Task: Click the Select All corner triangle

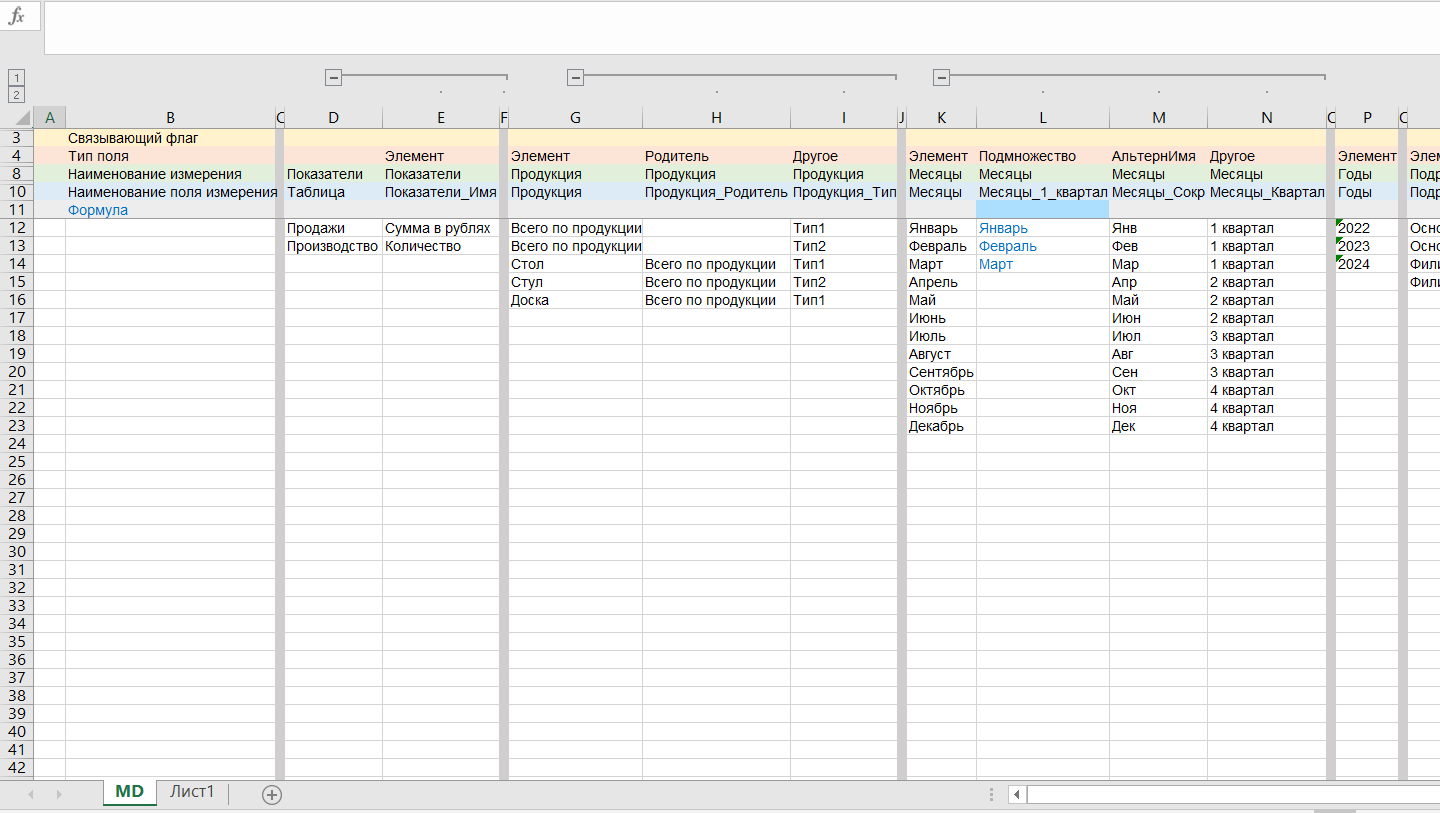Action: pos(17,118)
